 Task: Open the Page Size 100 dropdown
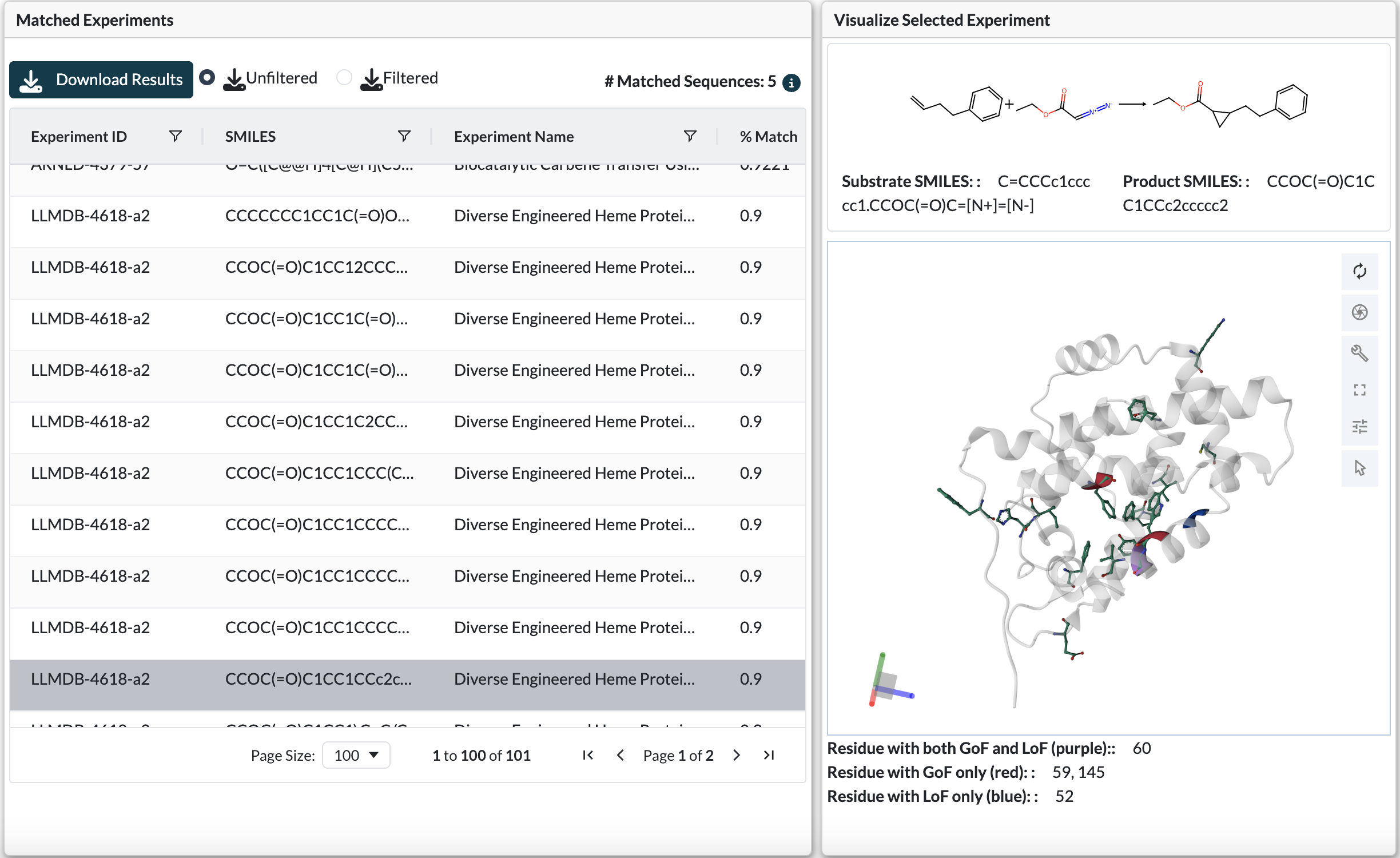click(x=356, y=755)
